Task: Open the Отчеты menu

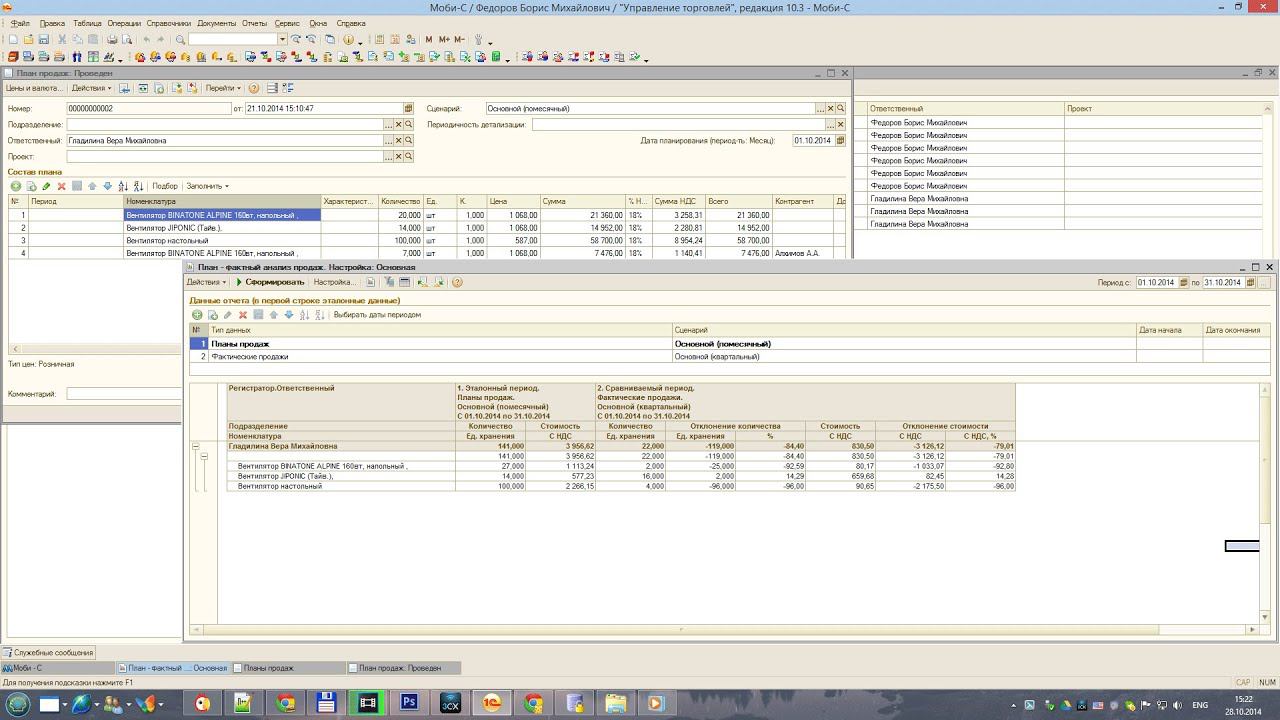Action: (254, 23)
